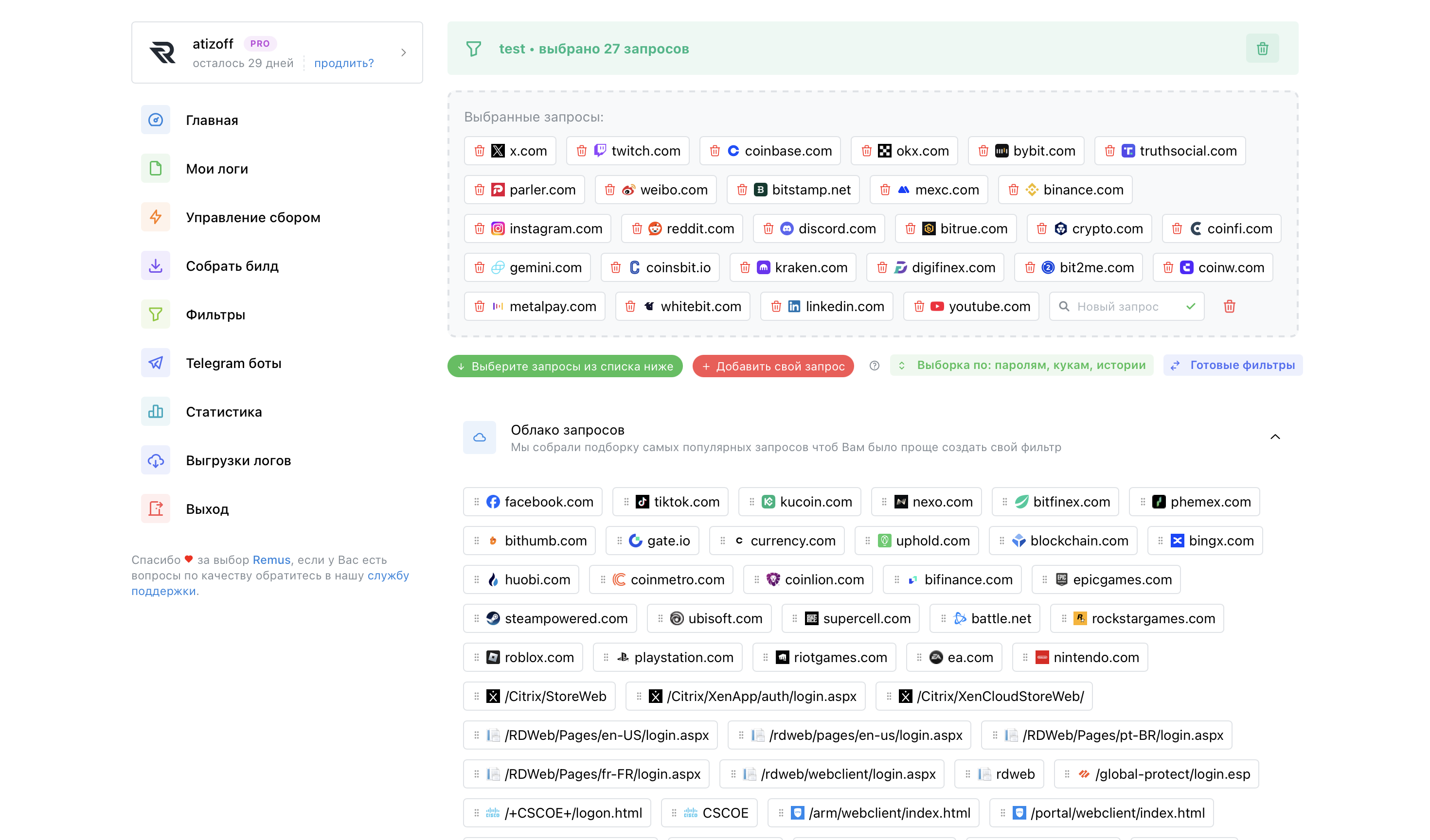
Task: Go to Telegram боты in the sidebar
Action: click(233, 363)
